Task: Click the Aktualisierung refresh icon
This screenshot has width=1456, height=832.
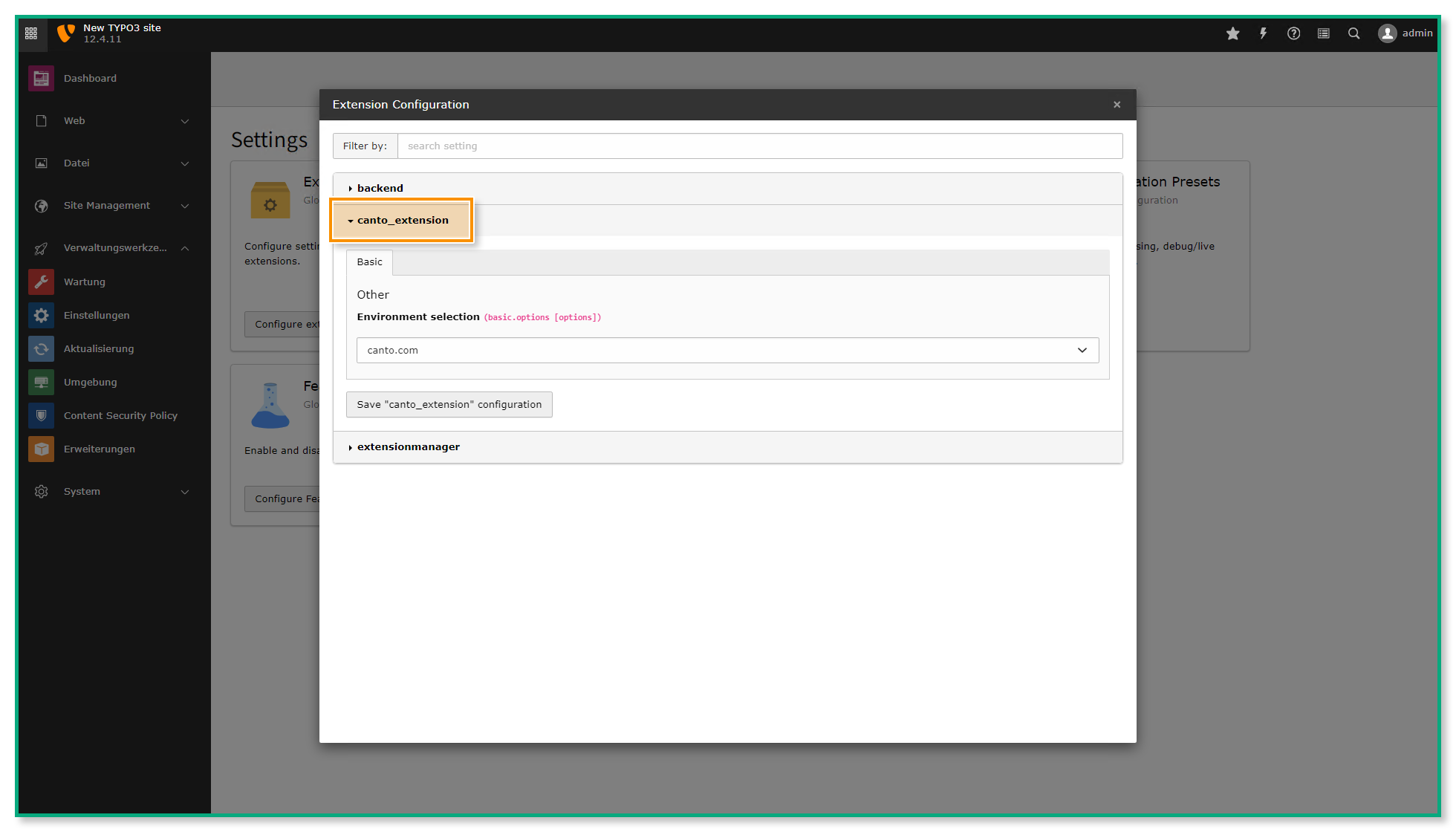Action: click(x=41, y=348)
